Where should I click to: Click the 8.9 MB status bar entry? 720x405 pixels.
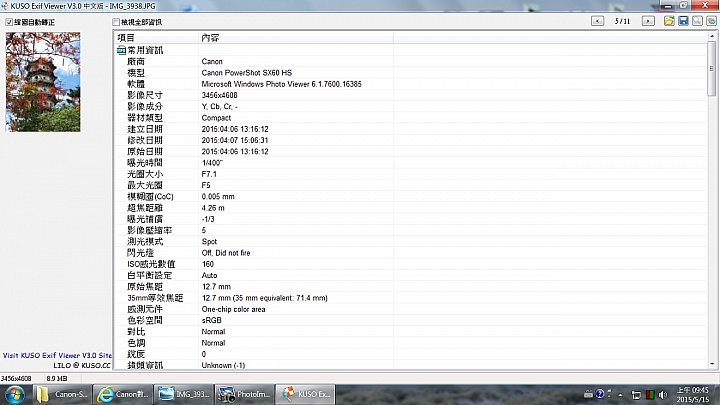tap(57, 379)
